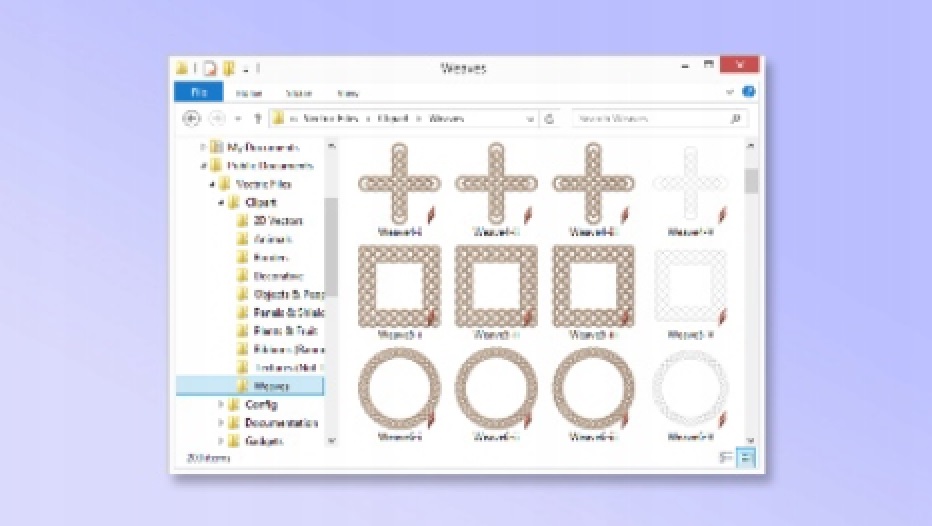Select the Vectric Files folder

263,184
